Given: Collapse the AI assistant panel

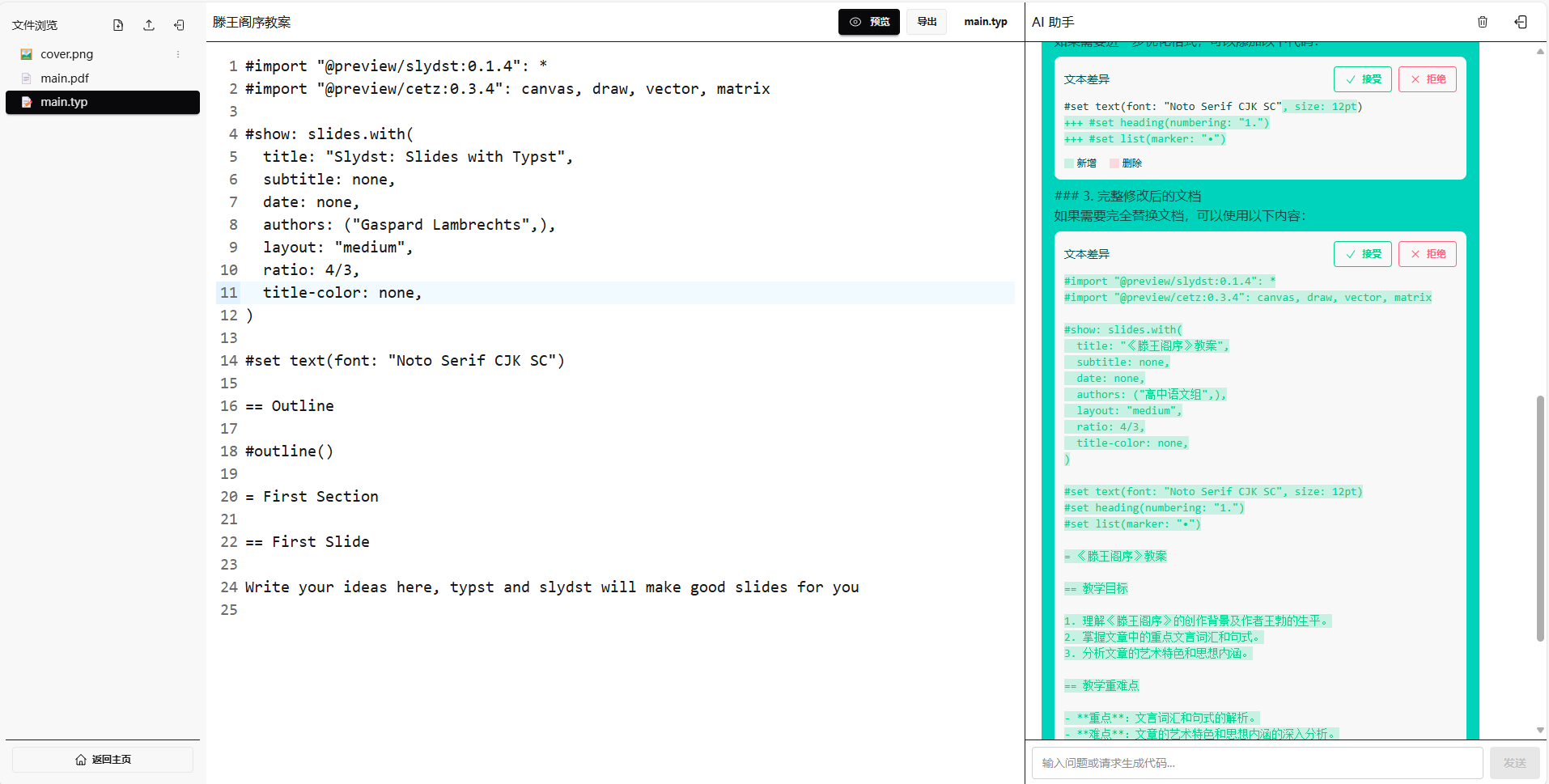Looking at the screenshot, I should click(x=1521, y=22).
